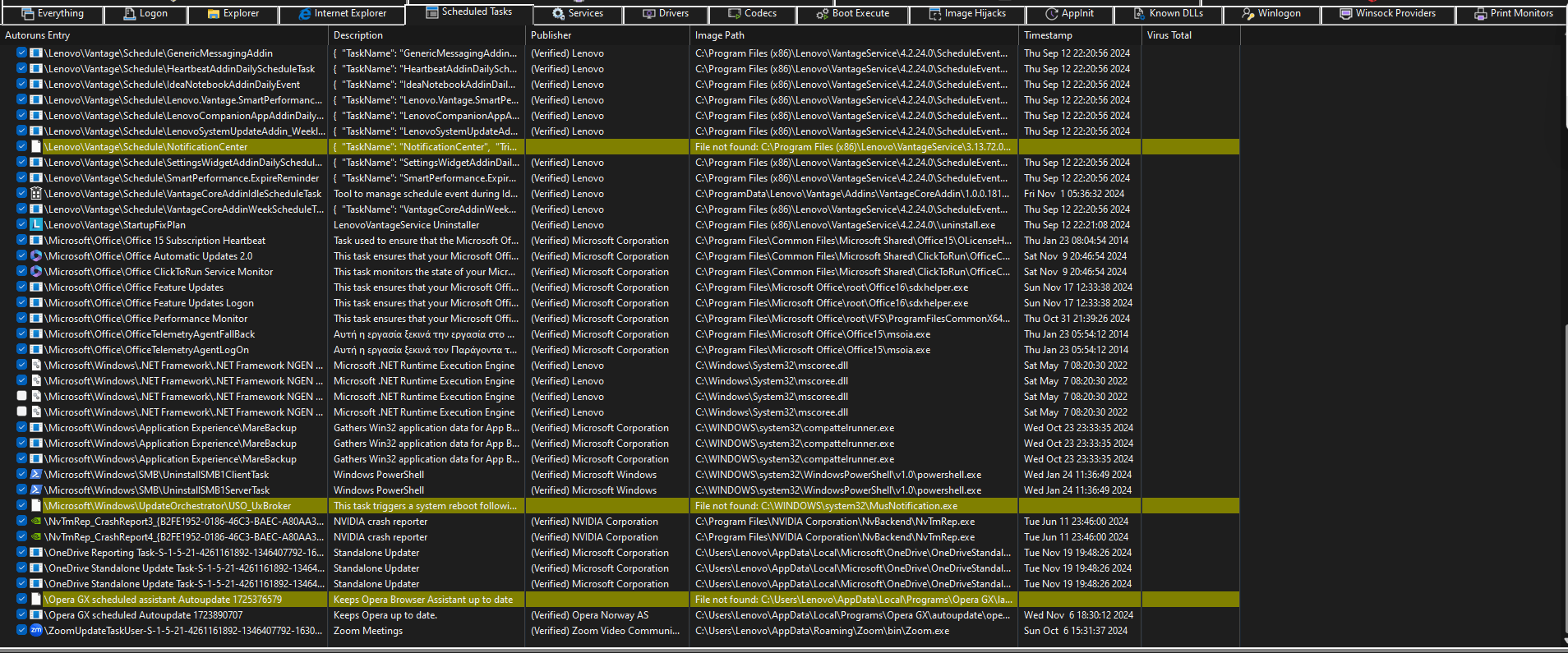
Task: Click the 'LenovoVantageService Uninstaller' description
Action: (x=406, y=225)
